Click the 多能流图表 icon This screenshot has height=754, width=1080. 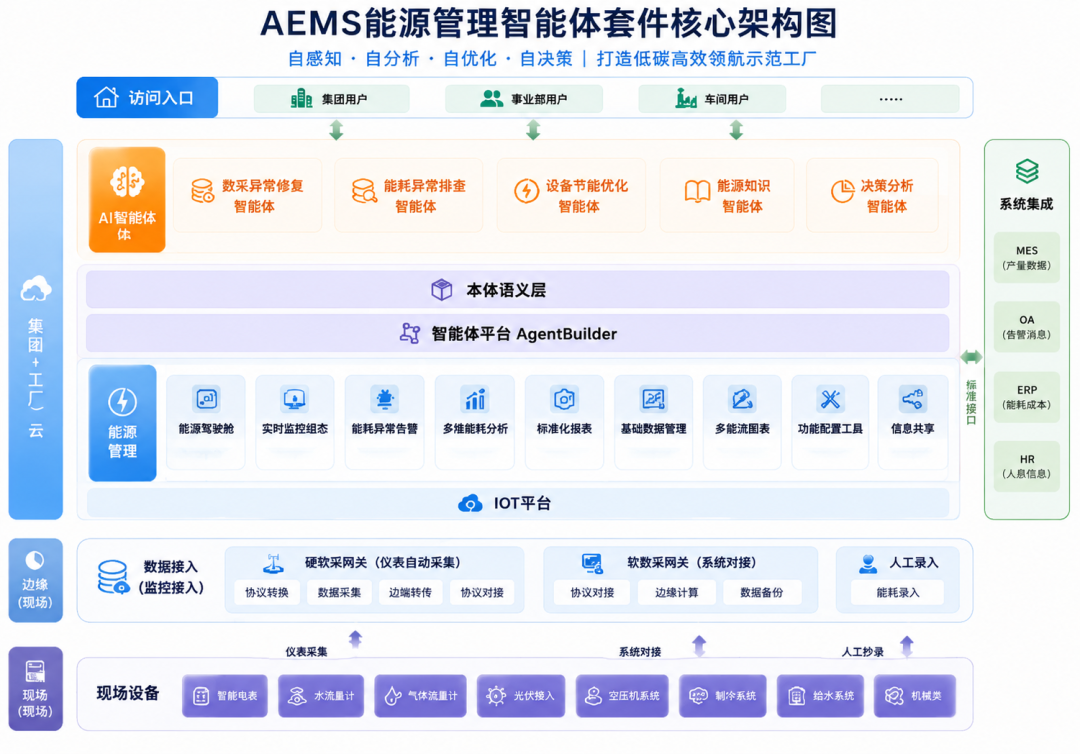pyautogui.click(x=742, y=399)
